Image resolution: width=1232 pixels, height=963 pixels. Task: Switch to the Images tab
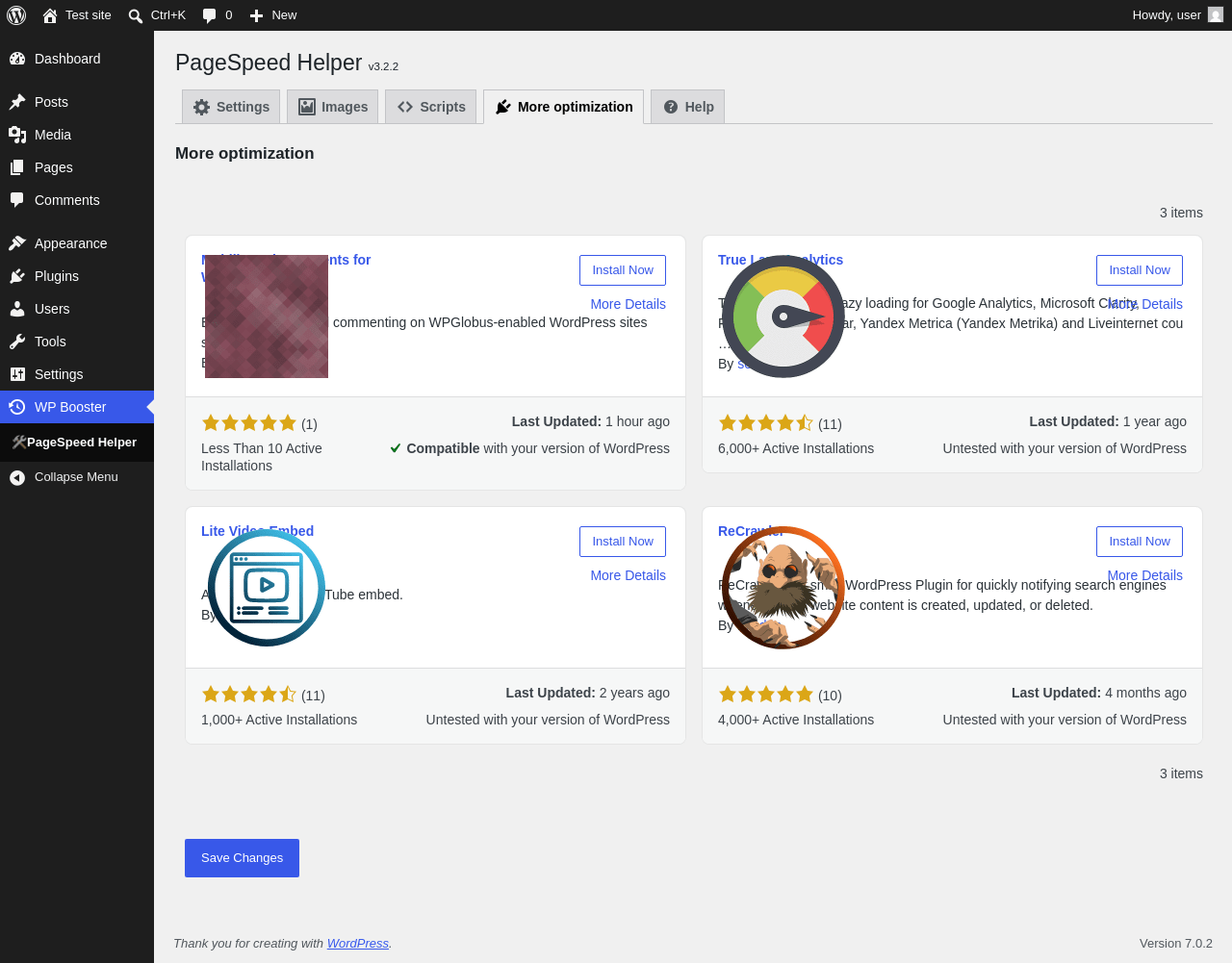click(332, 107)
